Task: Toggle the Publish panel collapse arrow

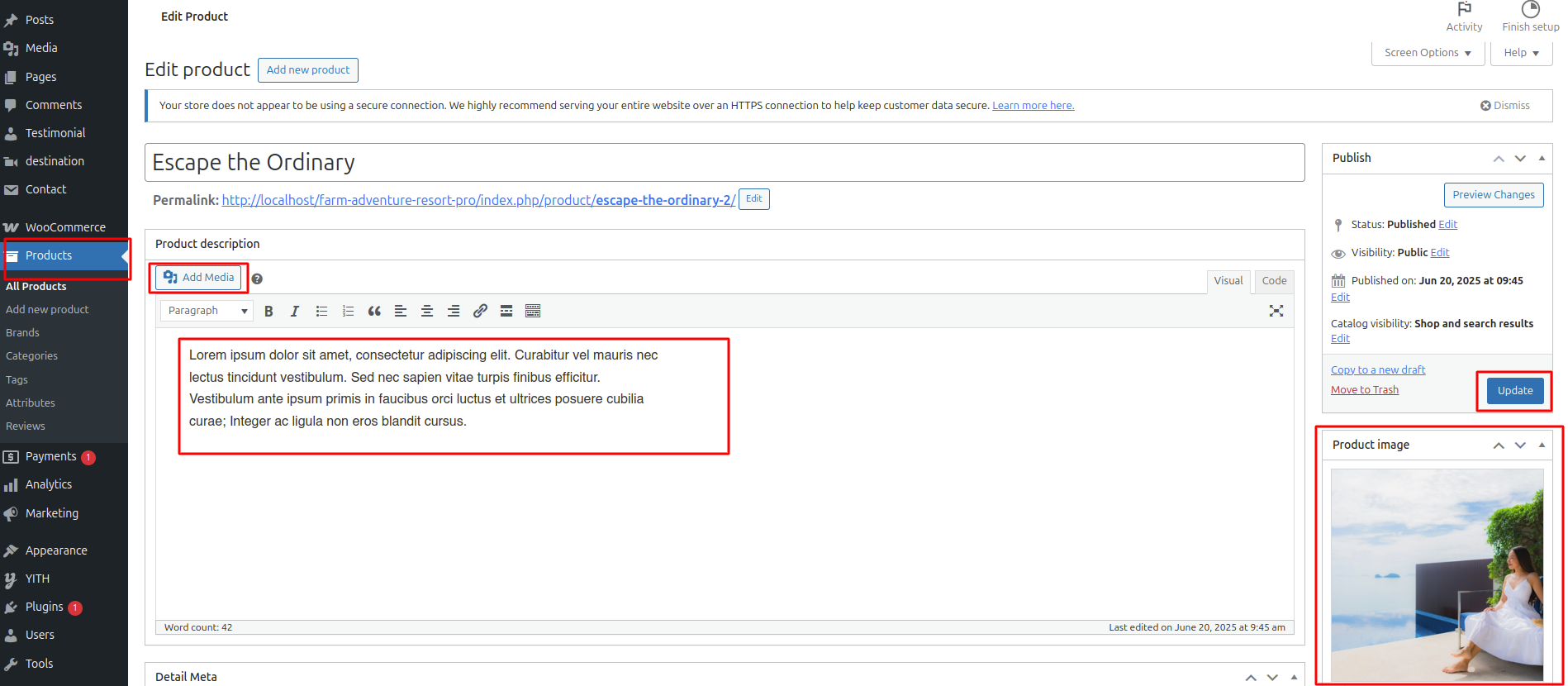Action: [1542, 158]
